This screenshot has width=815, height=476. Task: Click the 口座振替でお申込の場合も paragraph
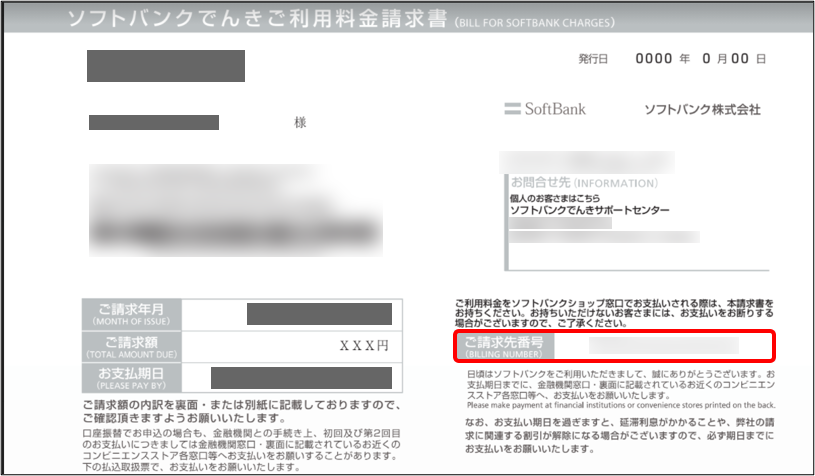(x=242, y=450)
